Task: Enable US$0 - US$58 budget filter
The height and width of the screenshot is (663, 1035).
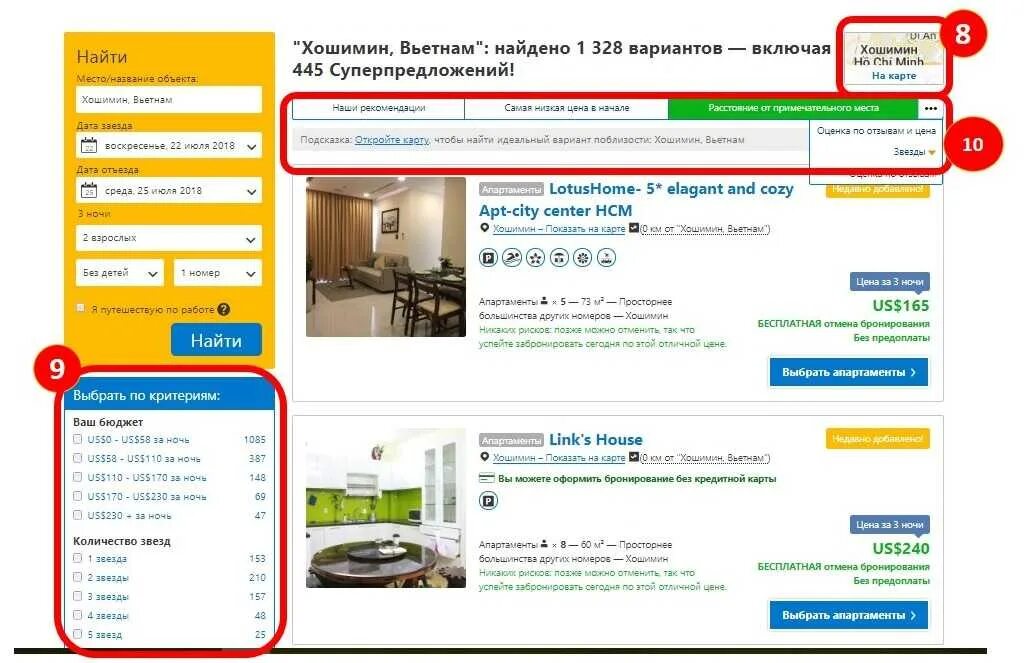Action: 77,439
